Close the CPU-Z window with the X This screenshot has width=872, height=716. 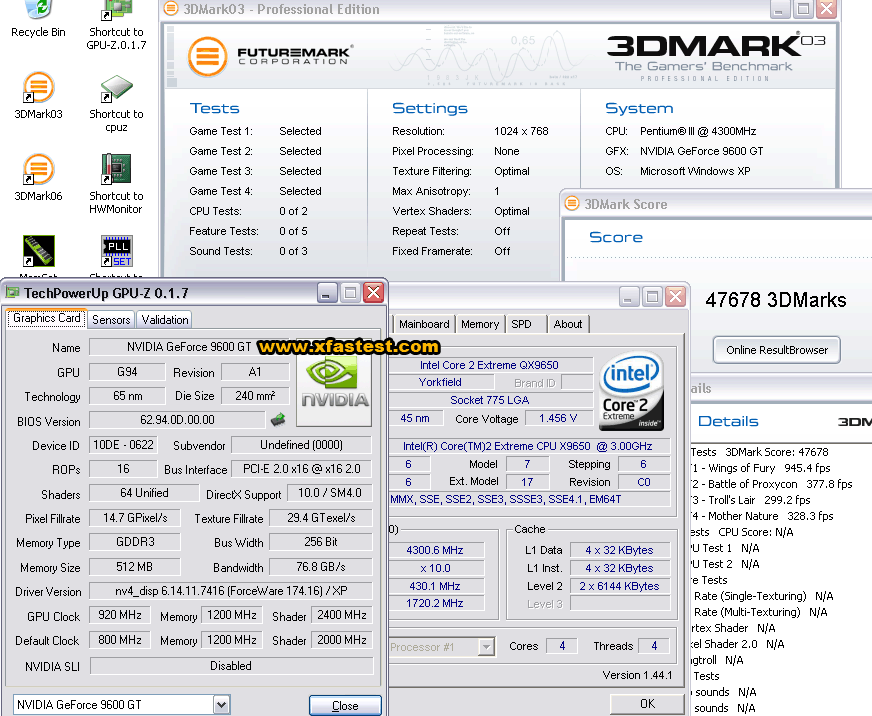pyautogui.click(x=676, y=297)
